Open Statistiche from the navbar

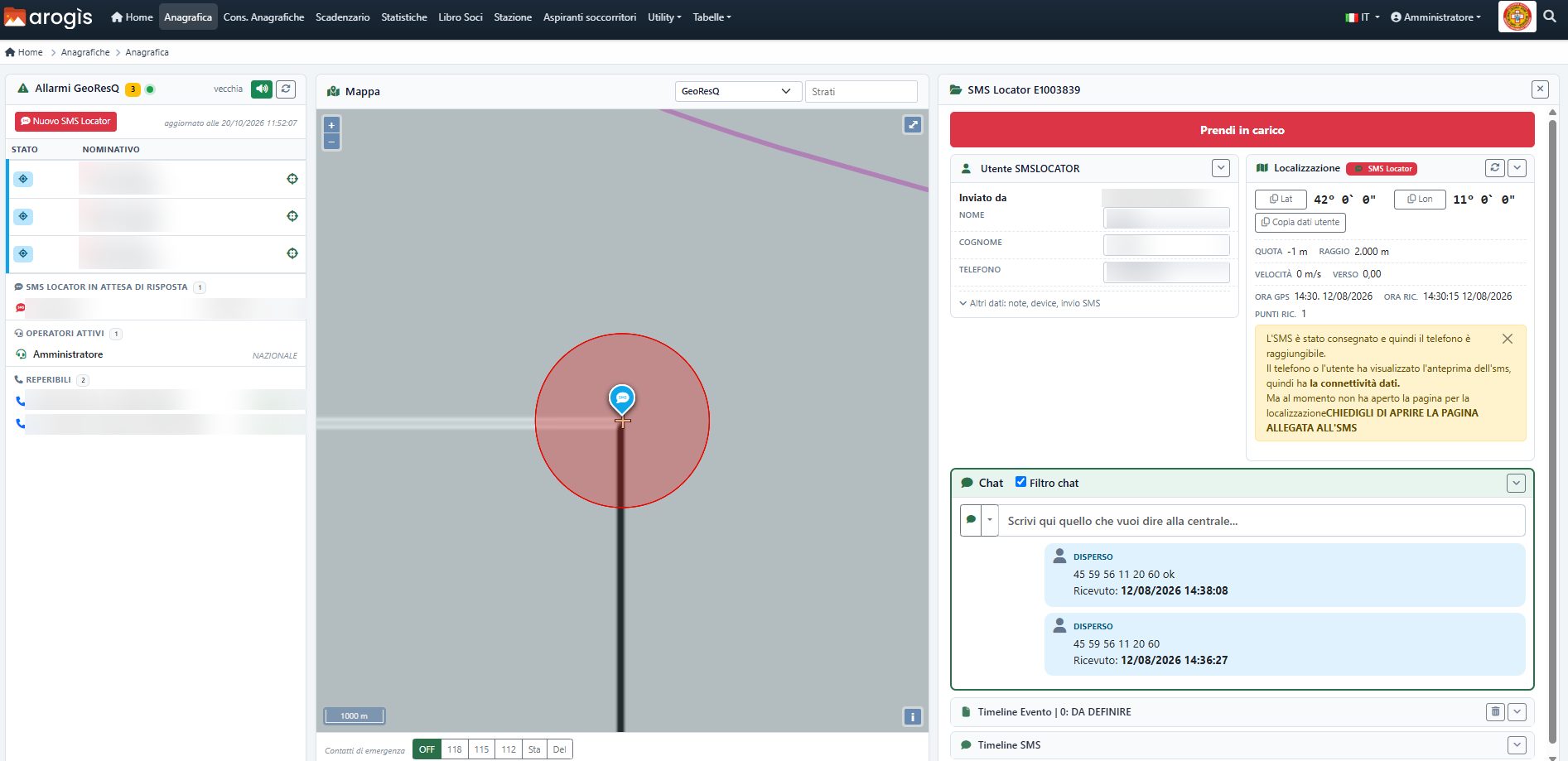404,17
